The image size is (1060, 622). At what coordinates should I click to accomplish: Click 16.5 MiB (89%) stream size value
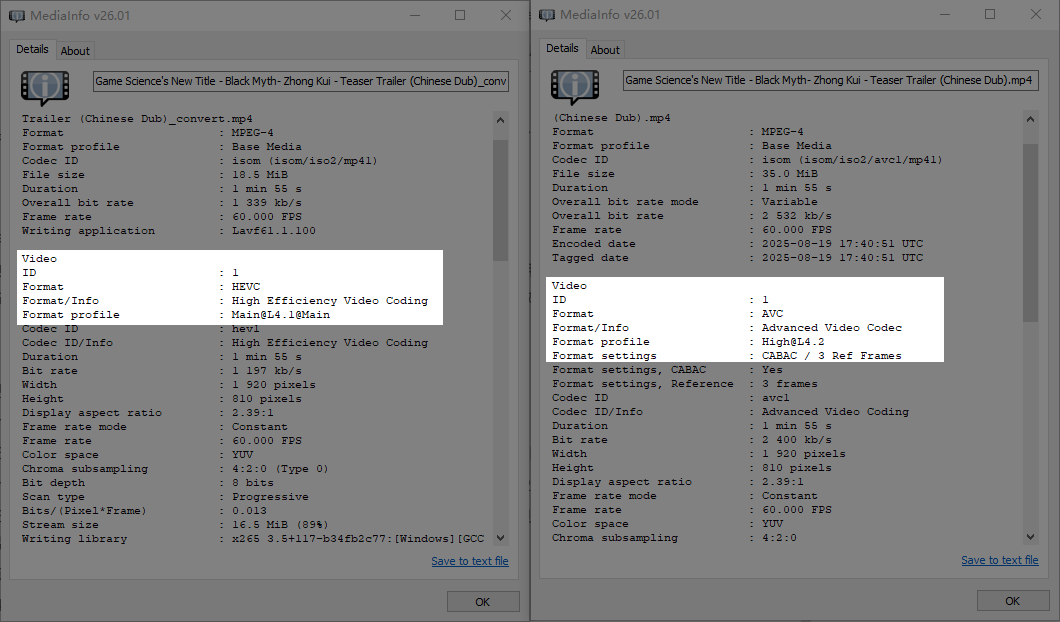point(280,525)
